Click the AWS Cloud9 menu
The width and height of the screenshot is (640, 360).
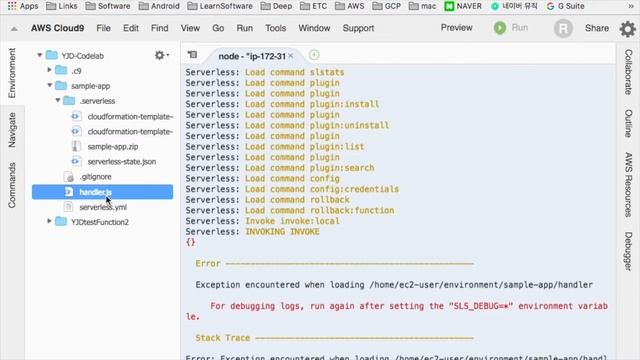coord(58,28)
